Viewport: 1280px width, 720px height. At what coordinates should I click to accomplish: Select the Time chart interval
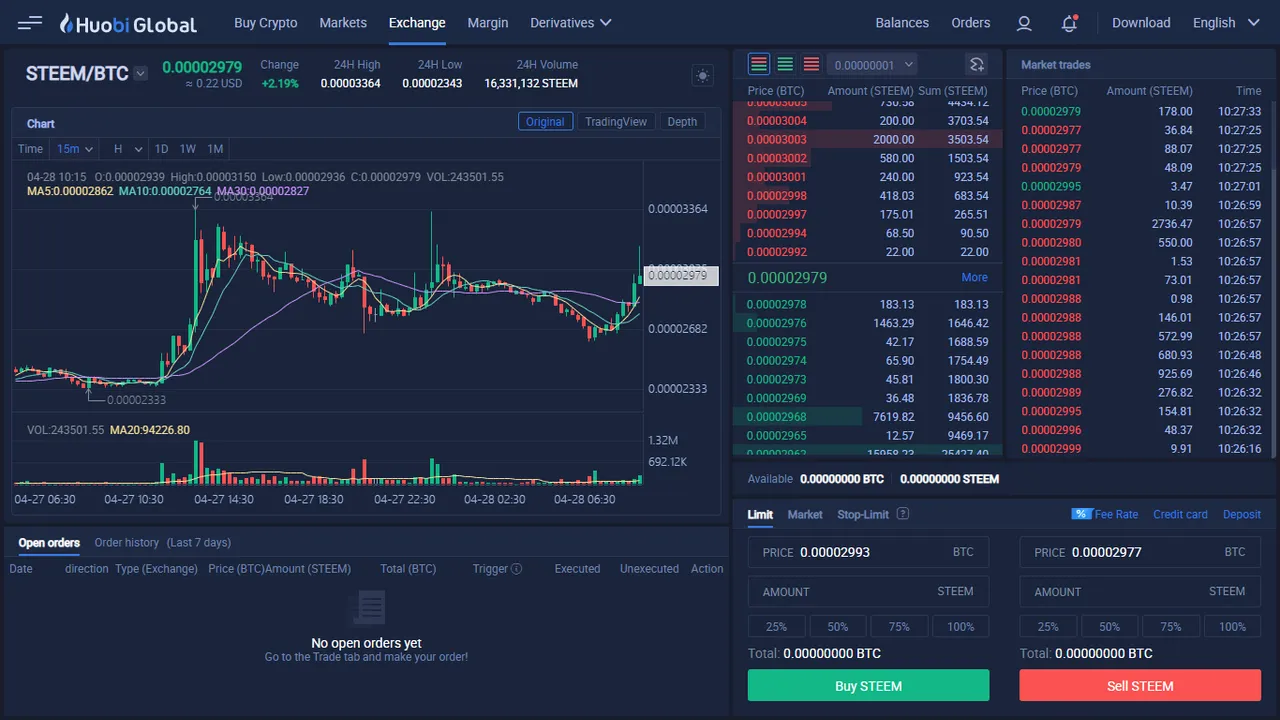[x=30, y=149]
